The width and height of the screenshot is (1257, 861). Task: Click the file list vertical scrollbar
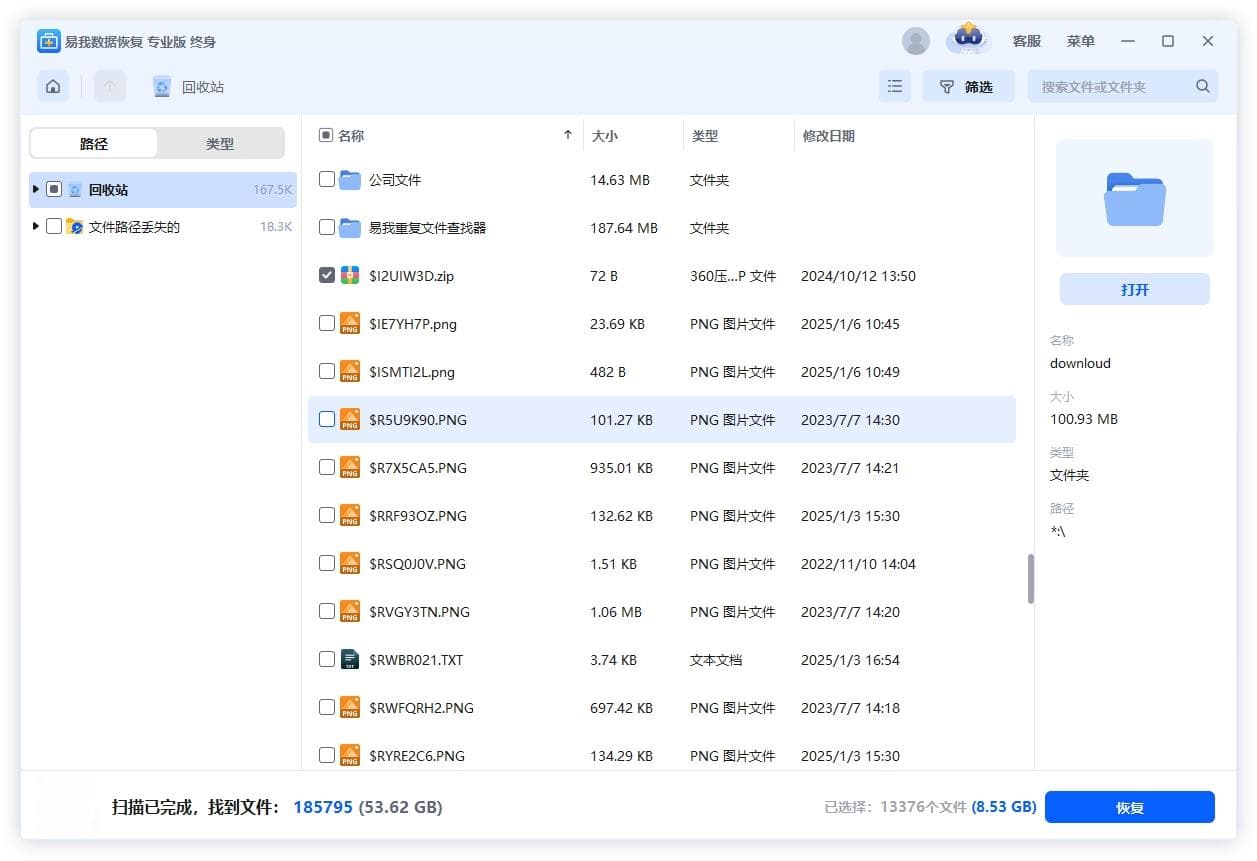pyautogui.click(x=1030, y=579)
